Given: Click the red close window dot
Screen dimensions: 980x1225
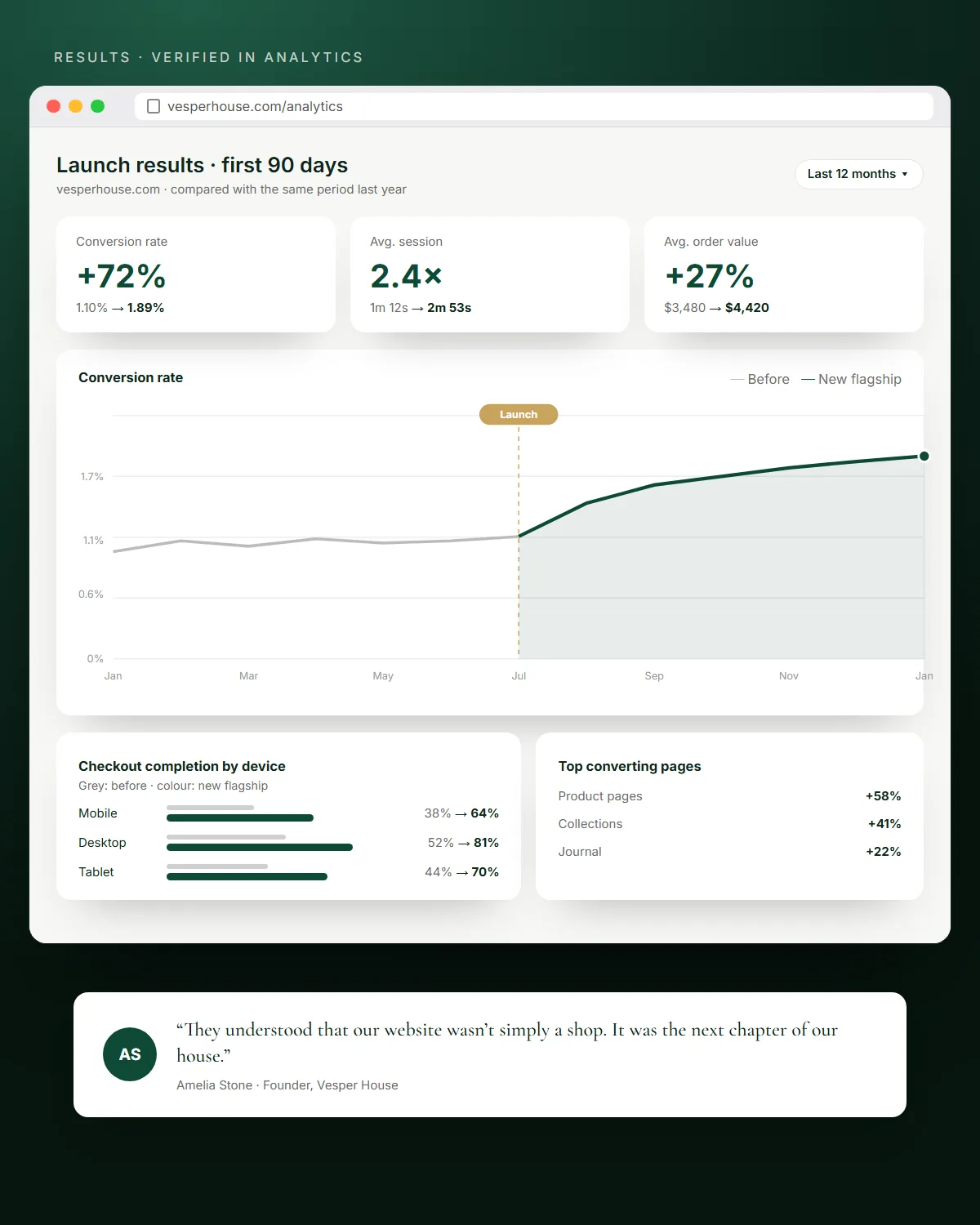Looking at the screenshot, I should (54, 106).
